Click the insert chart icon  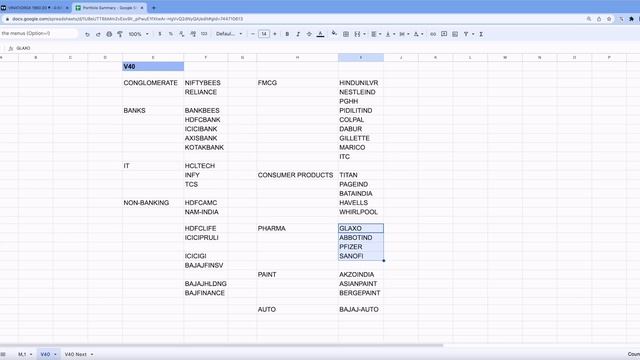click(455, 34)
